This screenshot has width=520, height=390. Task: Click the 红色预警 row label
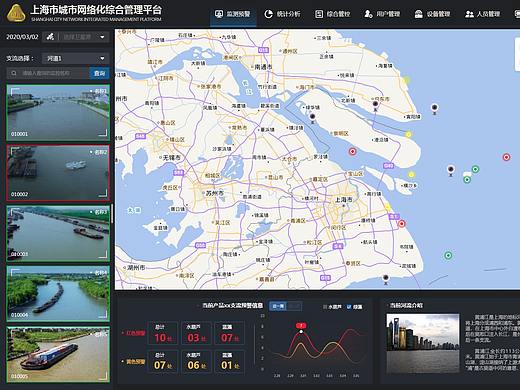136,333
